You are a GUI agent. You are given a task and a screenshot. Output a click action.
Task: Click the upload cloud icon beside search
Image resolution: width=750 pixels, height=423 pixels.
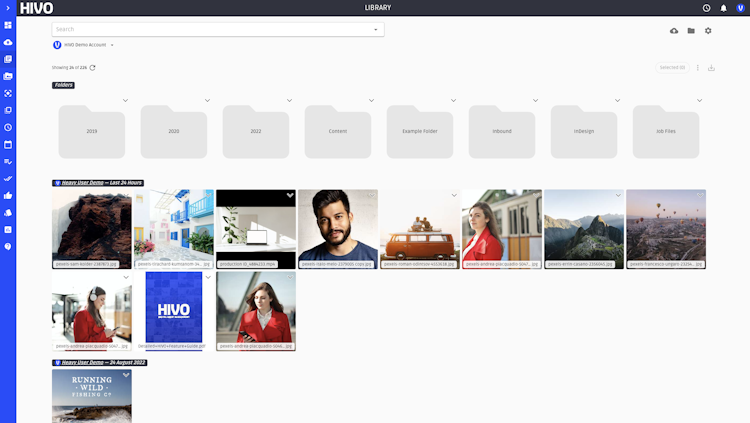[674, 31]
